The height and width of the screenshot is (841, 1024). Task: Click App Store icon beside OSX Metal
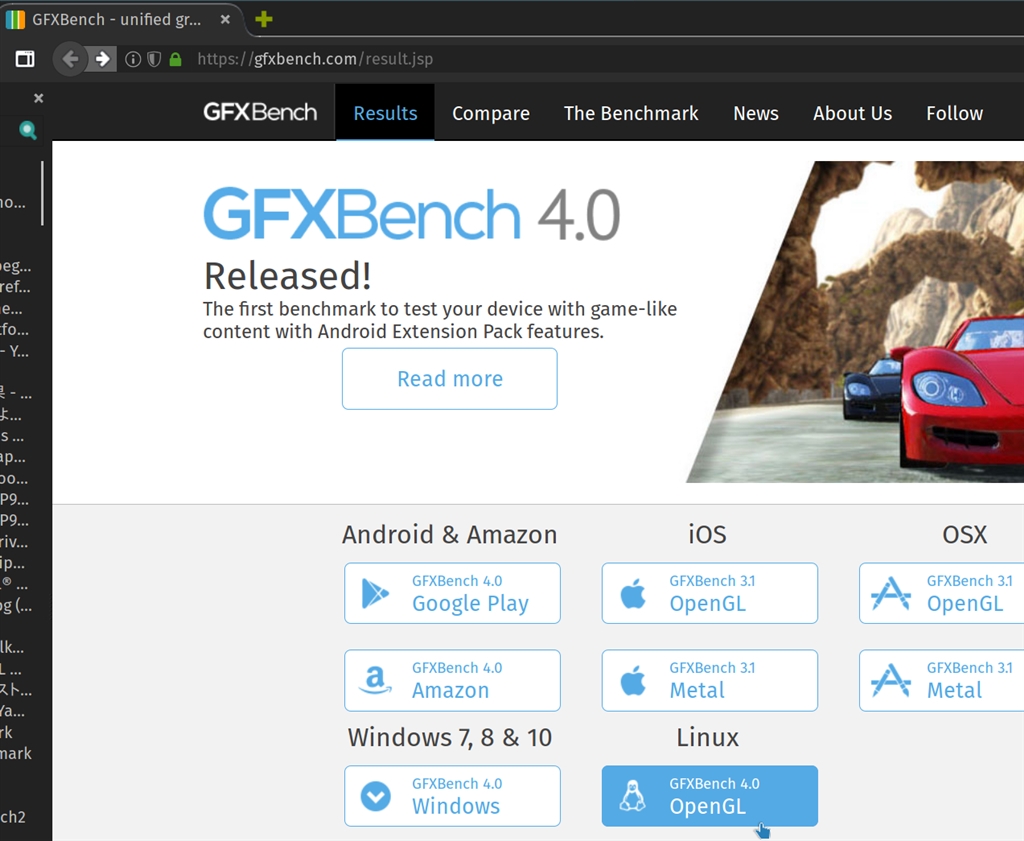pyautogui.click(x=891, y=680)
